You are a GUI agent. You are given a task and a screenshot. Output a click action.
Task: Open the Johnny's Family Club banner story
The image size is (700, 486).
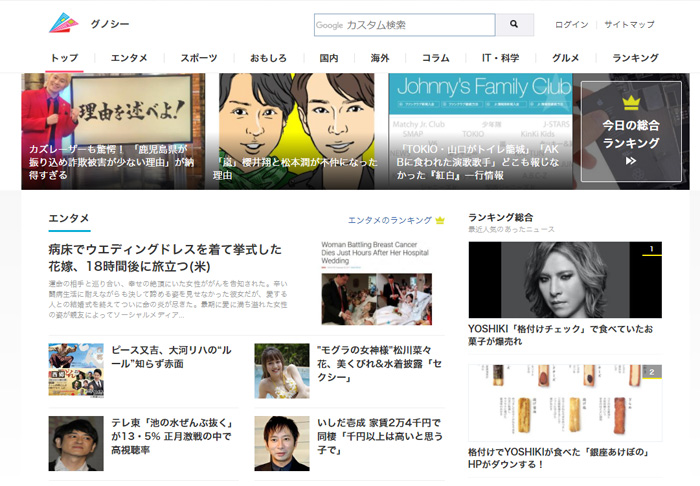coord(480,131)
